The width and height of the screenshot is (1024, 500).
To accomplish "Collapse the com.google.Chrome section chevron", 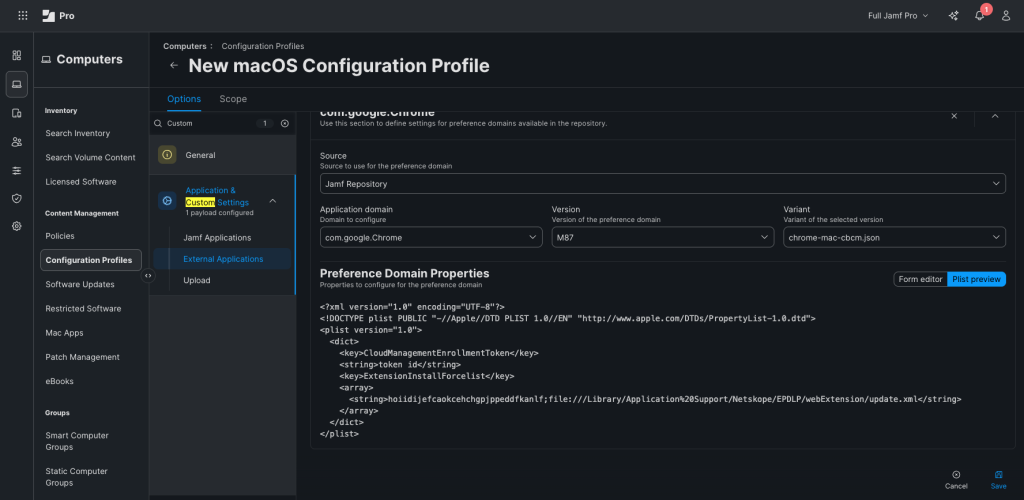I will click(995, 116).
